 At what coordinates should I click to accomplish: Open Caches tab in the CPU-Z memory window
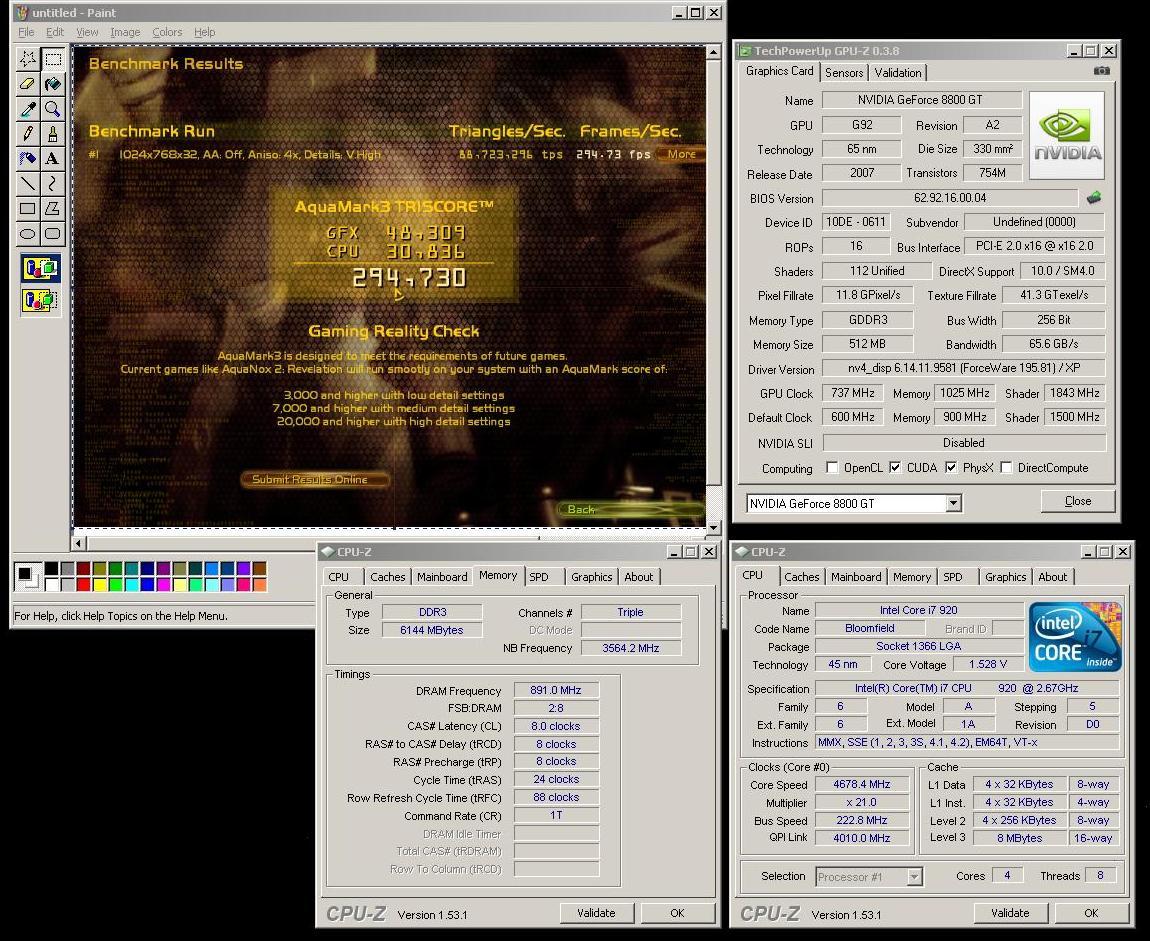387,577
